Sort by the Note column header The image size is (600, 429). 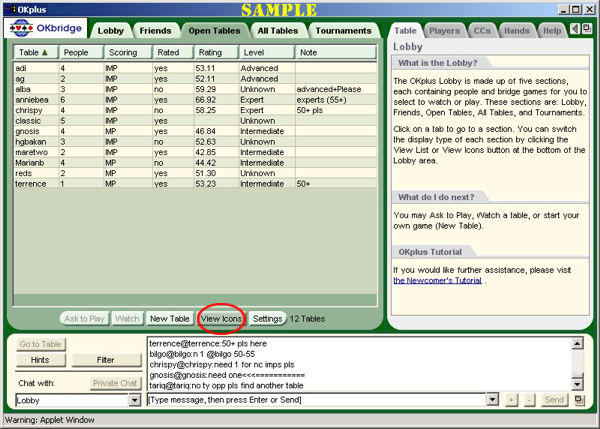pos(336,52)
